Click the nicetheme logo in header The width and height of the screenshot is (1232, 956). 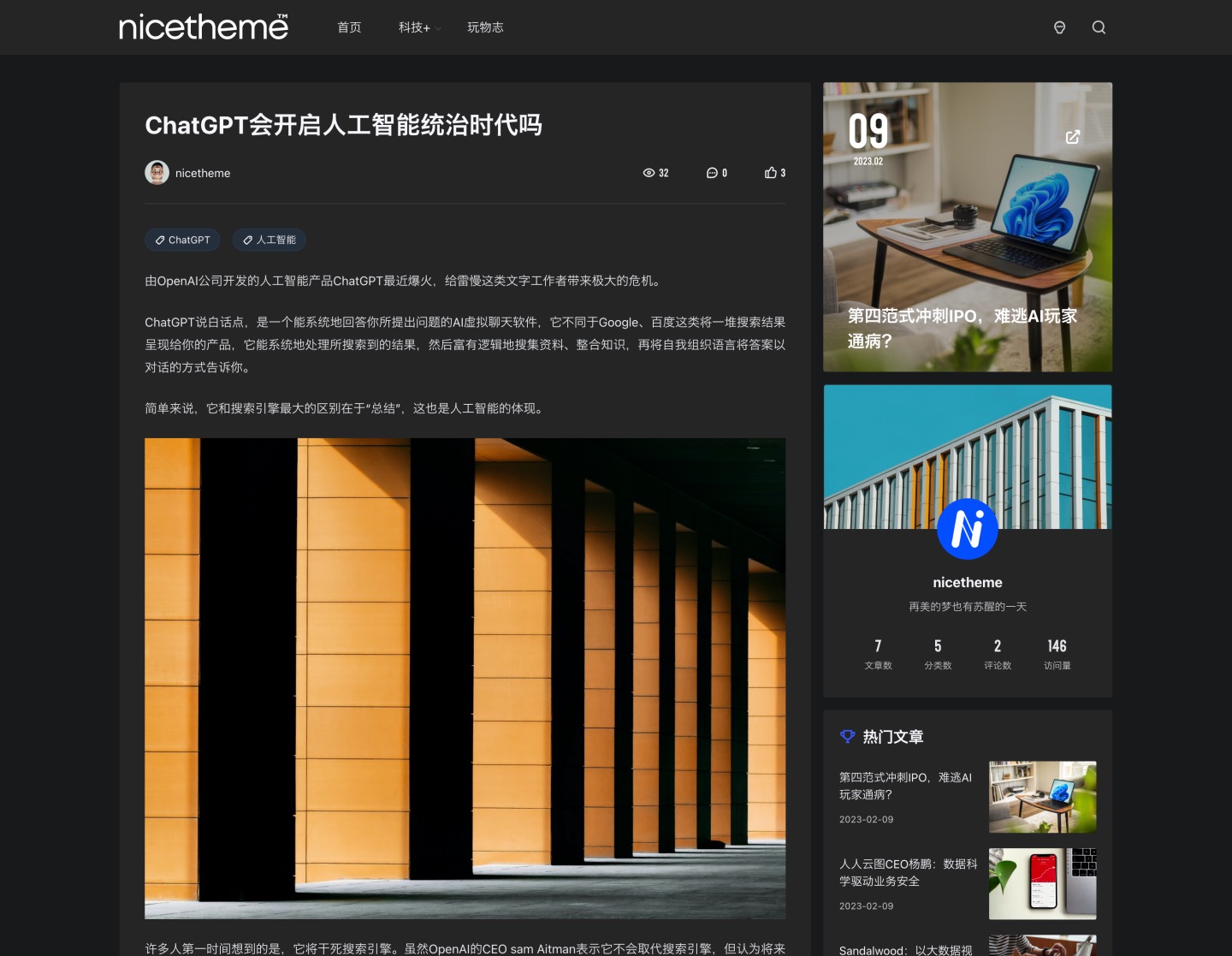(x=204, y=27)
